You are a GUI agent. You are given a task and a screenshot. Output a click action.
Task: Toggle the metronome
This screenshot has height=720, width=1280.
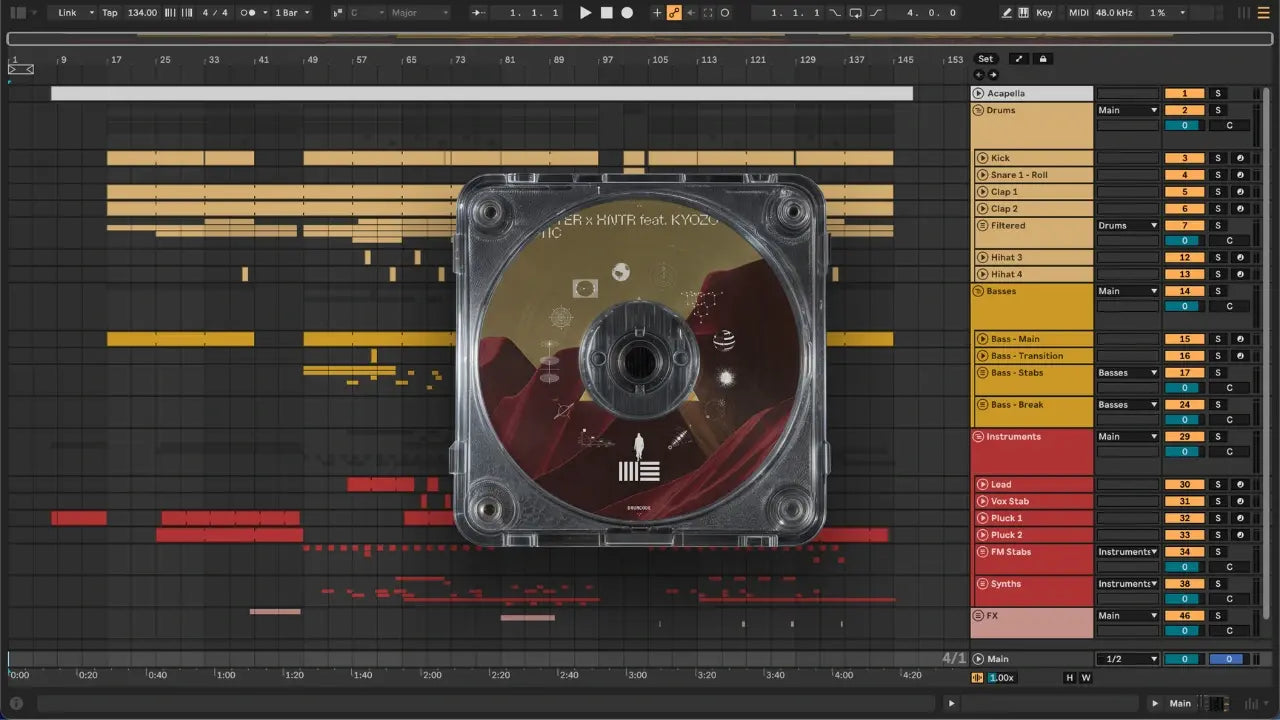click(249, 13)
